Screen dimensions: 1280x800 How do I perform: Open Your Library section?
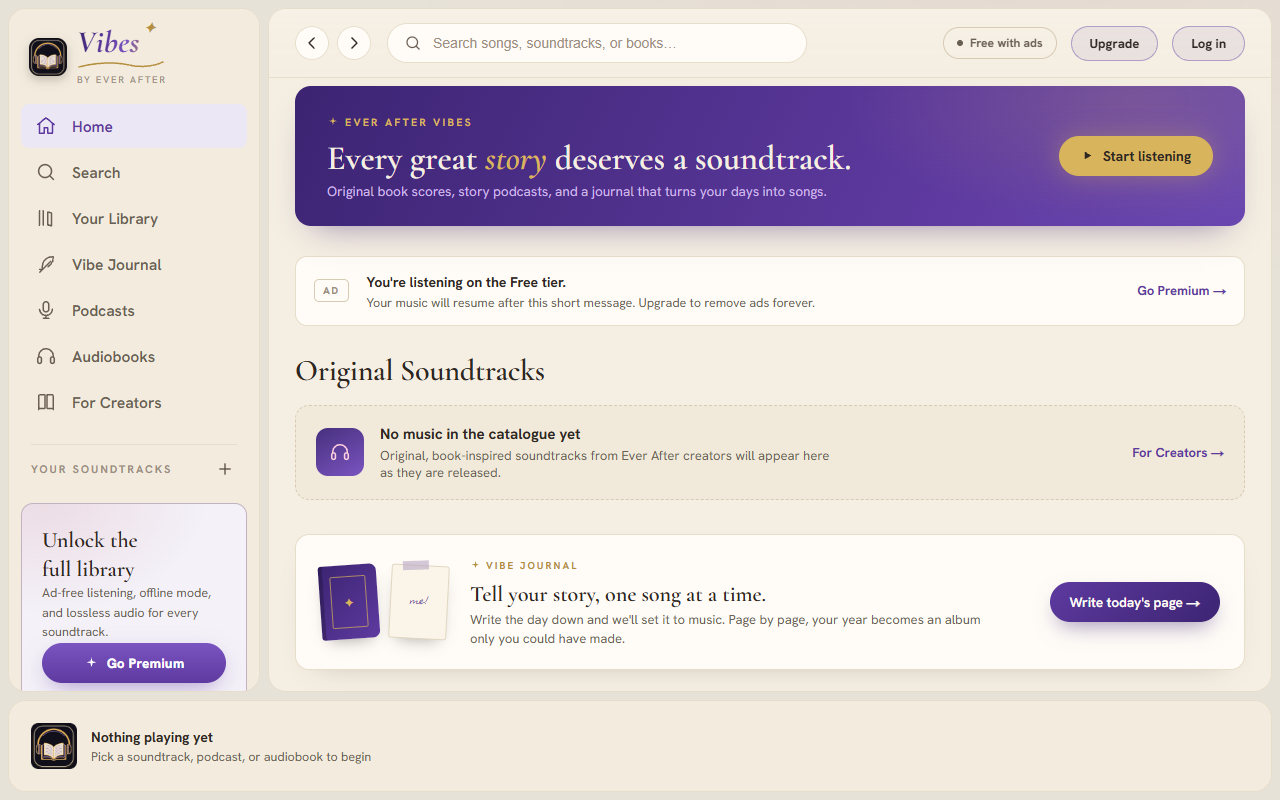point(134,218)
